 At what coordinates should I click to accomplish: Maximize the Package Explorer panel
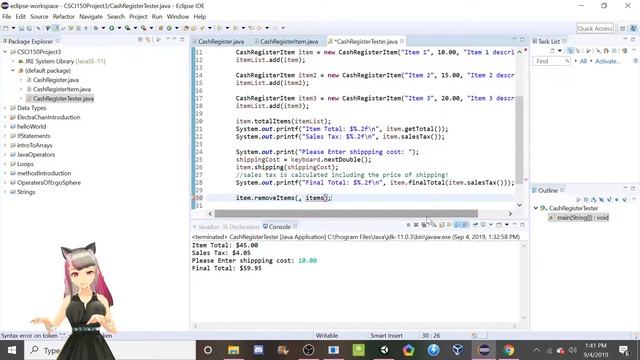pos(182,39)
